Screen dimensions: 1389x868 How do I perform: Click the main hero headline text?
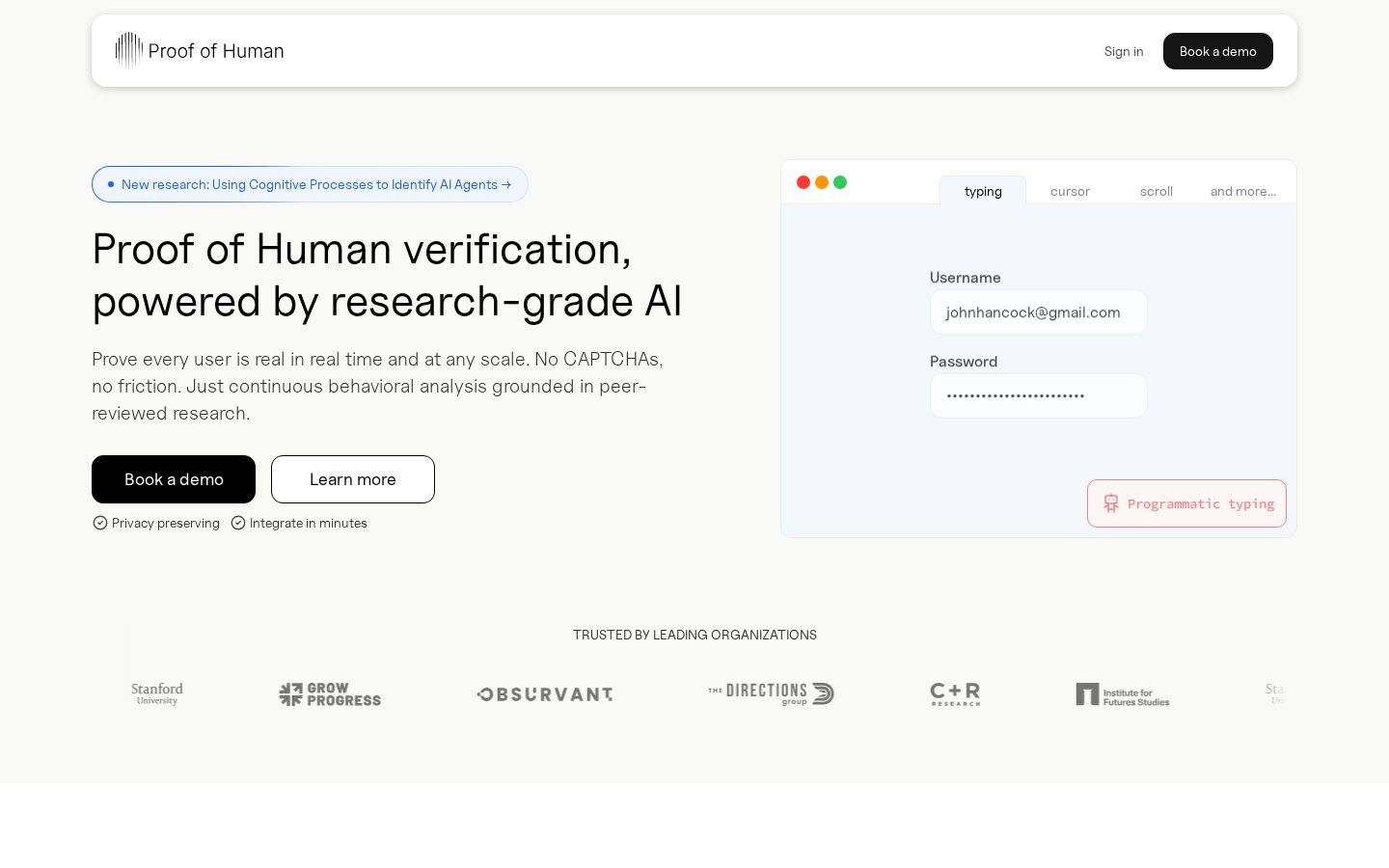coord(387,276)
